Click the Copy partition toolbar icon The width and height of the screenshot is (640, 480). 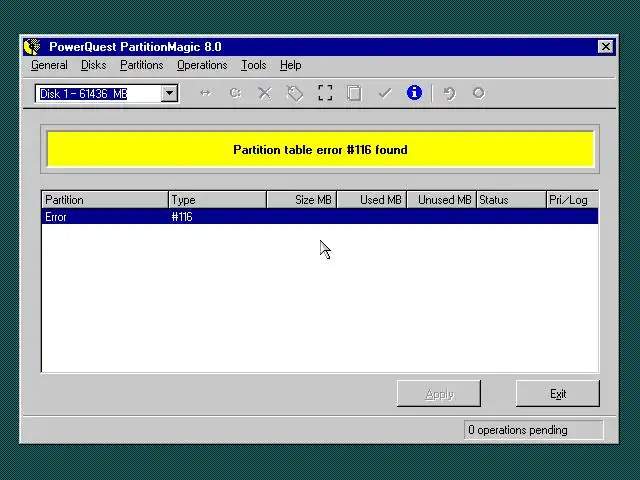point(354,93)
